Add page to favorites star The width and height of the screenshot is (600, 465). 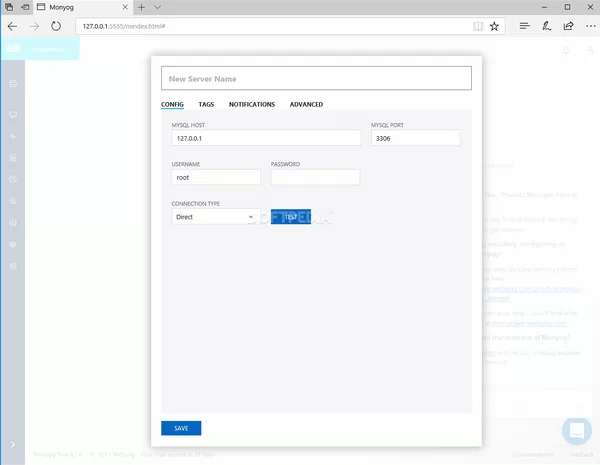(x=494, y=26)
